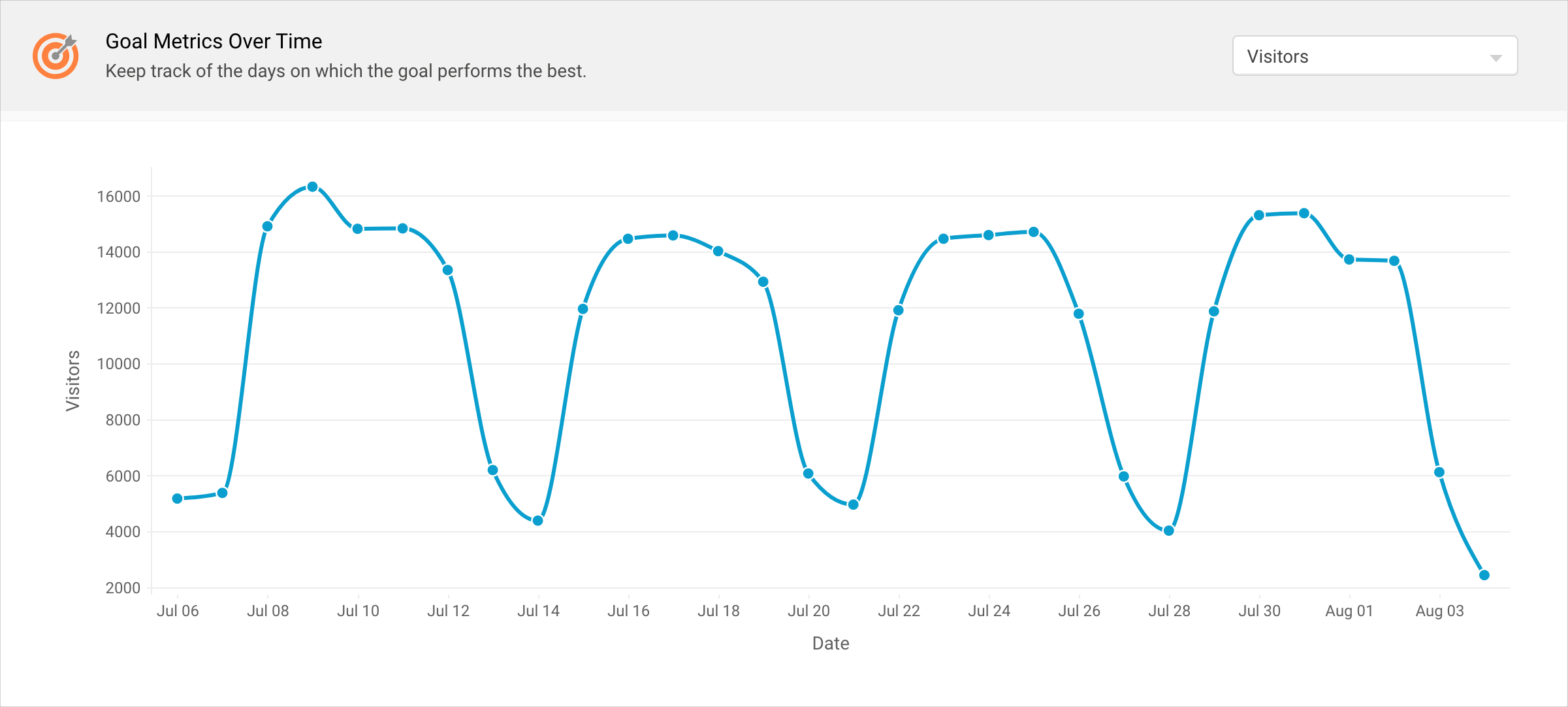Select the Jul 21 data point
This screenshot has width=1568, height=707.
(x=854, y=504)
